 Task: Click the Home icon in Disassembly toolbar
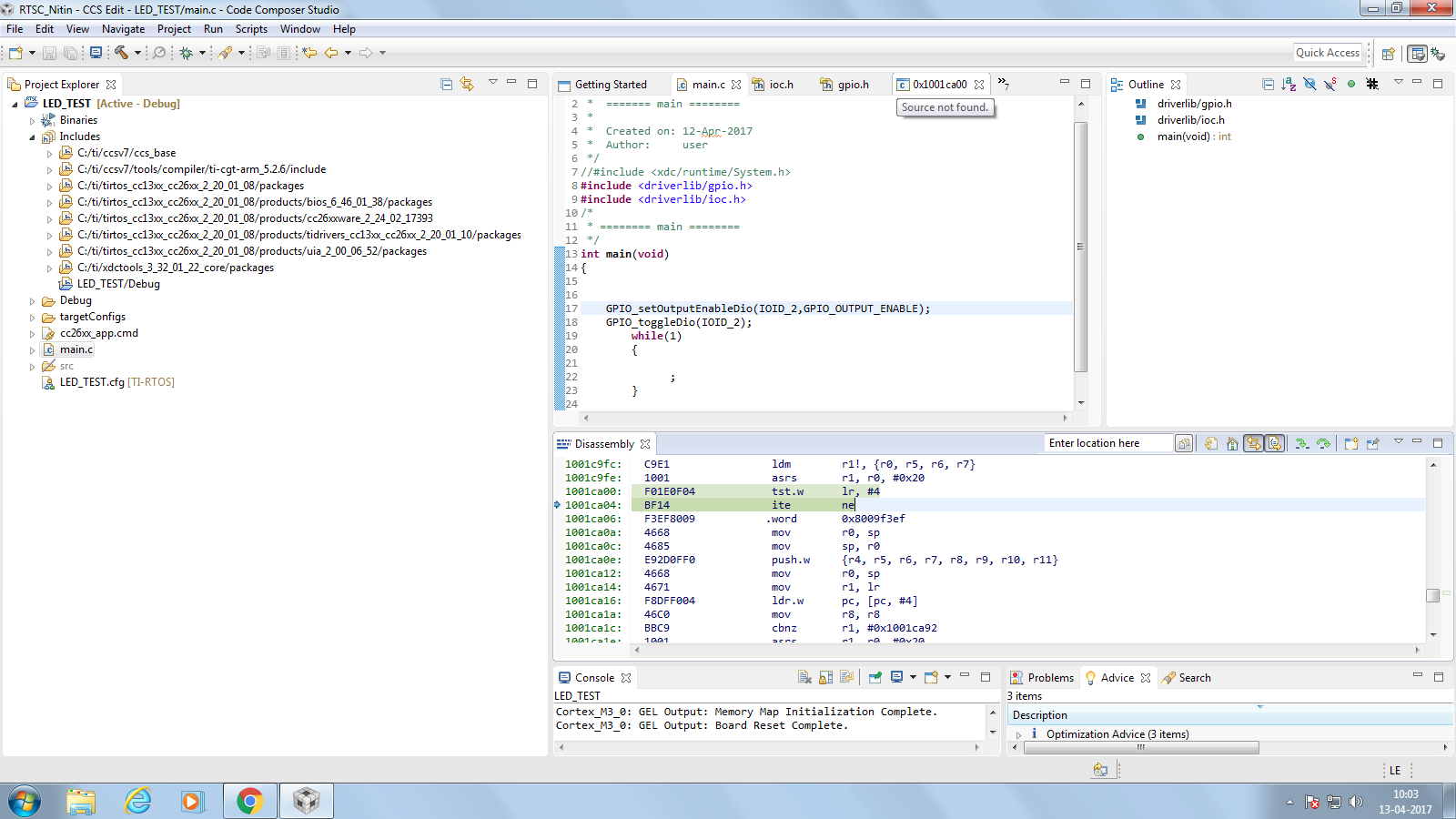pyautogui.click(x=1232, y=444)
